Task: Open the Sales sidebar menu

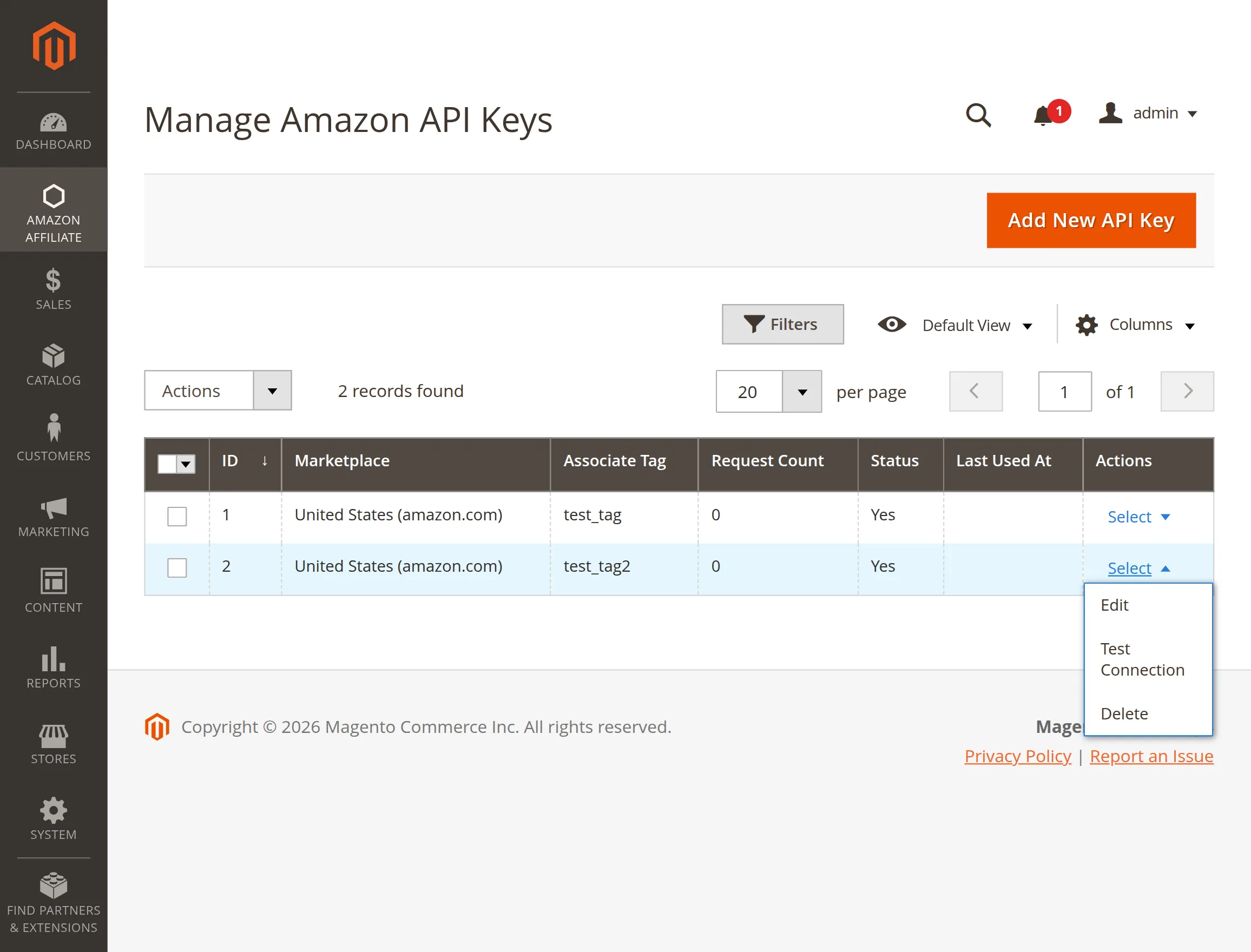Action: click(x=53, y=289)
